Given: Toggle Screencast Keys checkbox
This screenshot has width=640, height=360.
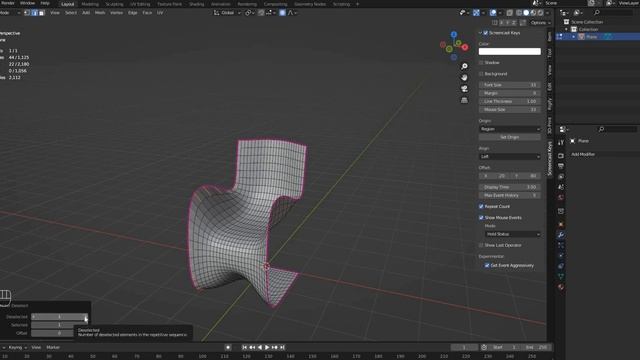Looking at the screenshot, I should point(486,33).
